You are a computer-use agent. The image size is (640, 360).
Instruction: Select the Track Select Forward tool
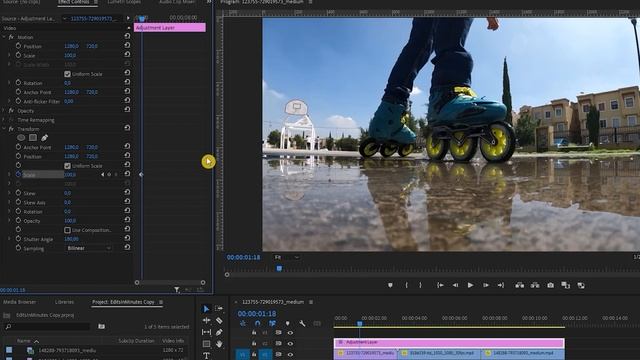(219, 309)
